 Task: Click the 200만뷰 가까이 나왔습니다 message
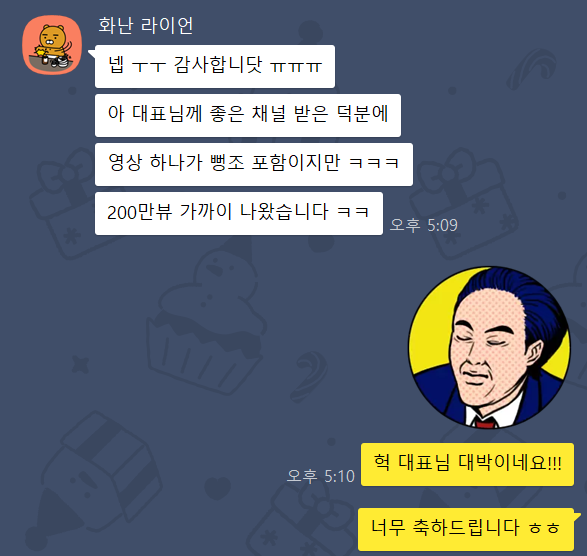pos(239,213)
